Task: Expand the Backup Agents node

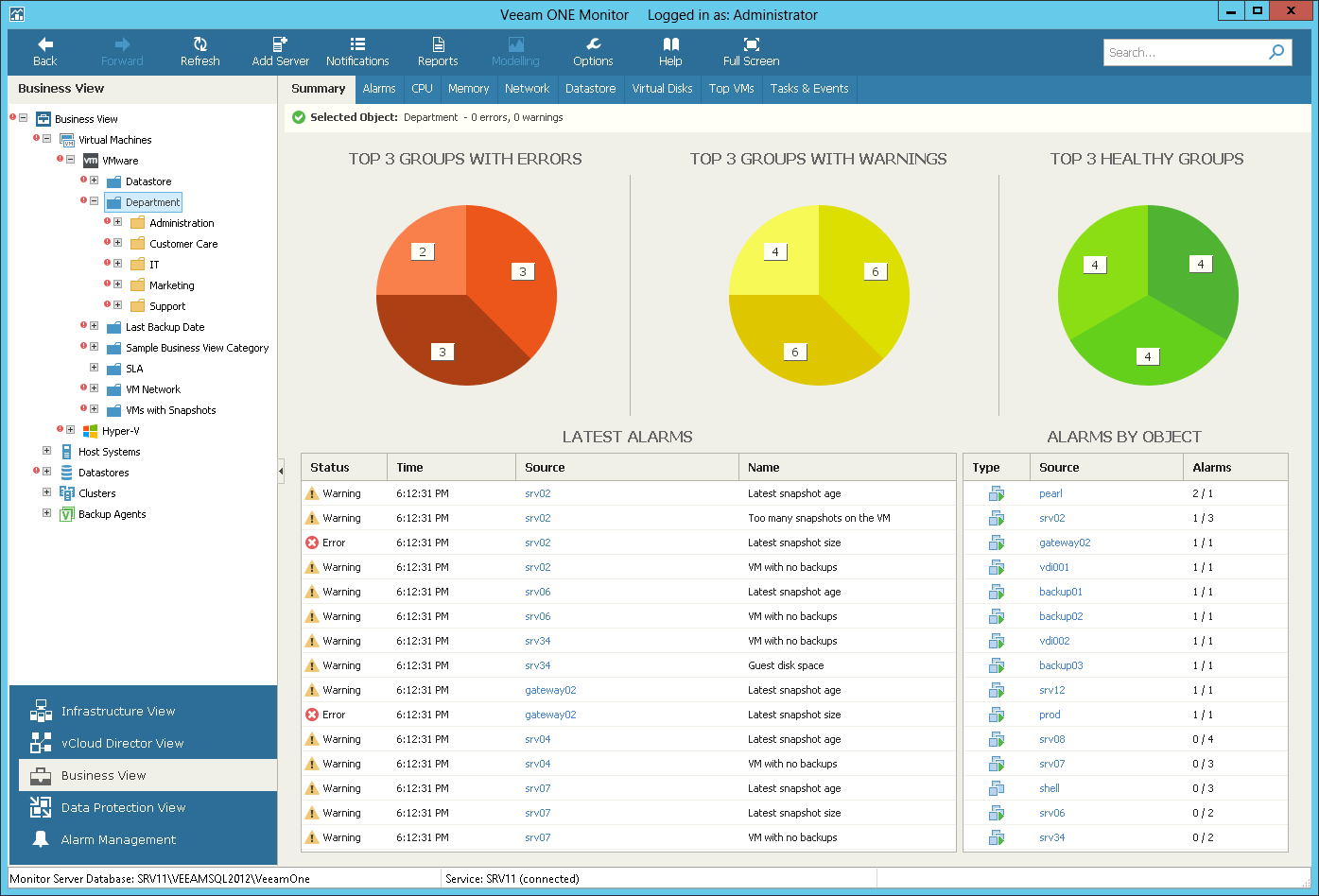Action: 46,513
